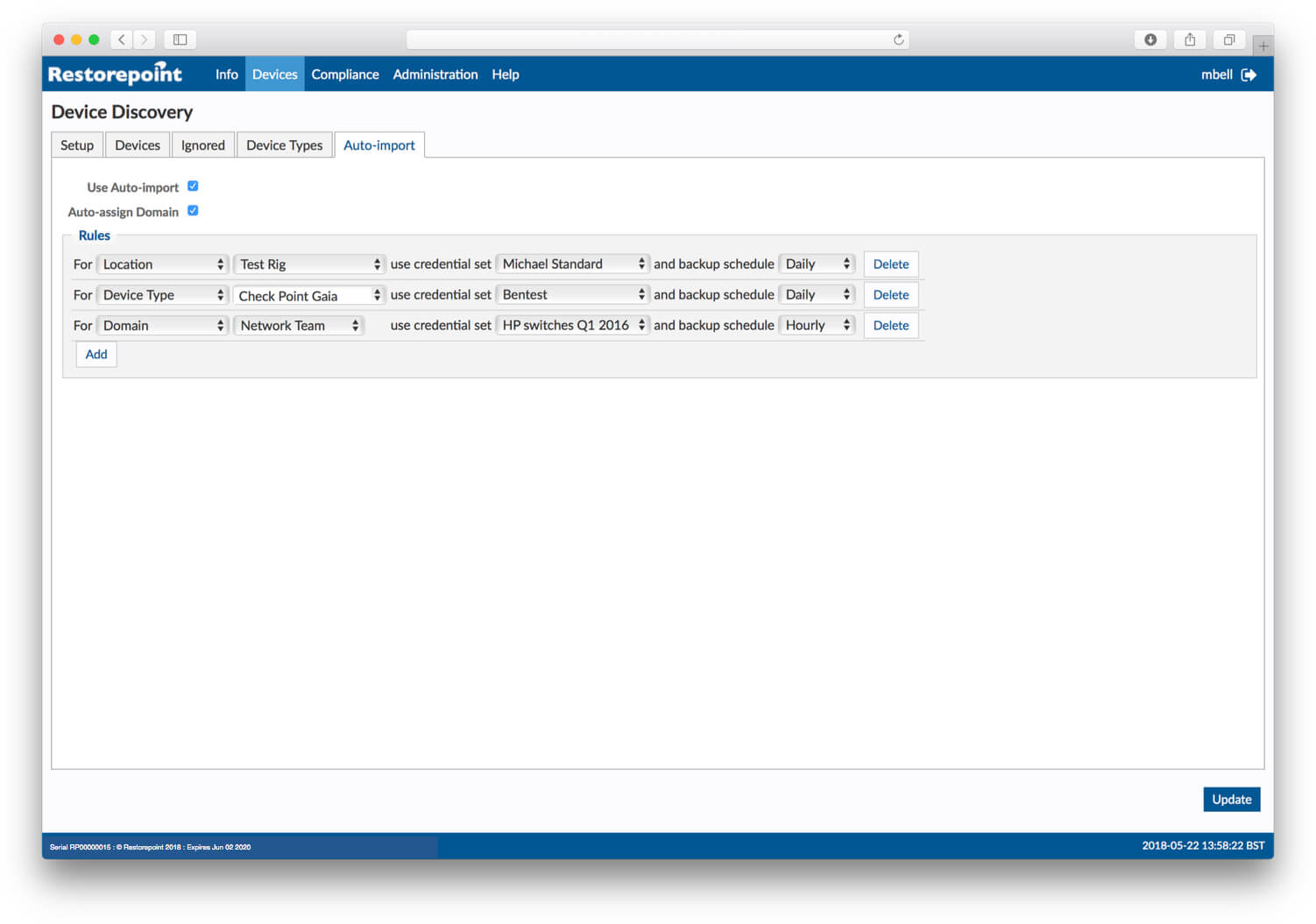This screenshot has width=1316, height=924.
Task: Open the browser downloads icon
Action: tap(1150, 39)
